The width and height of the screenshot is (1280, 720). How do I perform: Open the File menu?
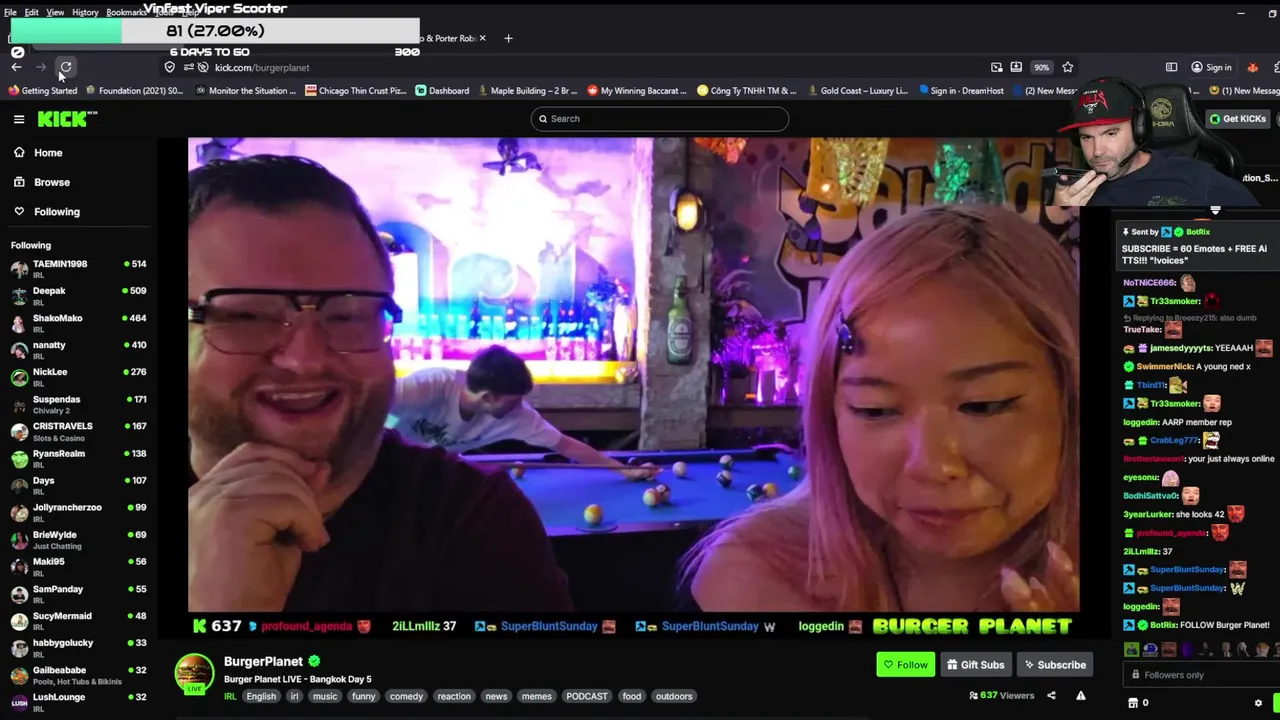tap(10, 12)
